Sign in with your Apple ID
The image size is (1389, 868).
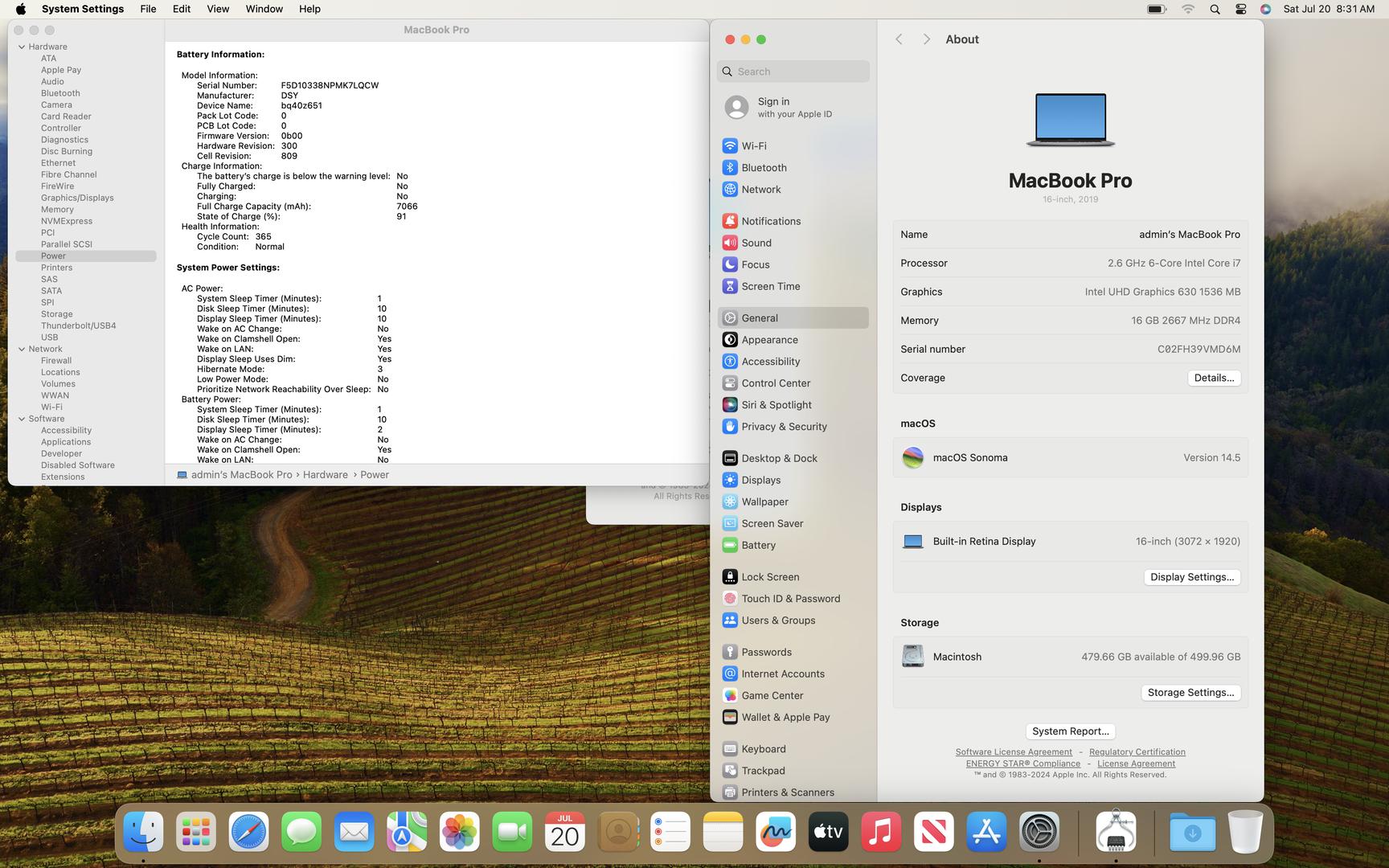point(793,107)
